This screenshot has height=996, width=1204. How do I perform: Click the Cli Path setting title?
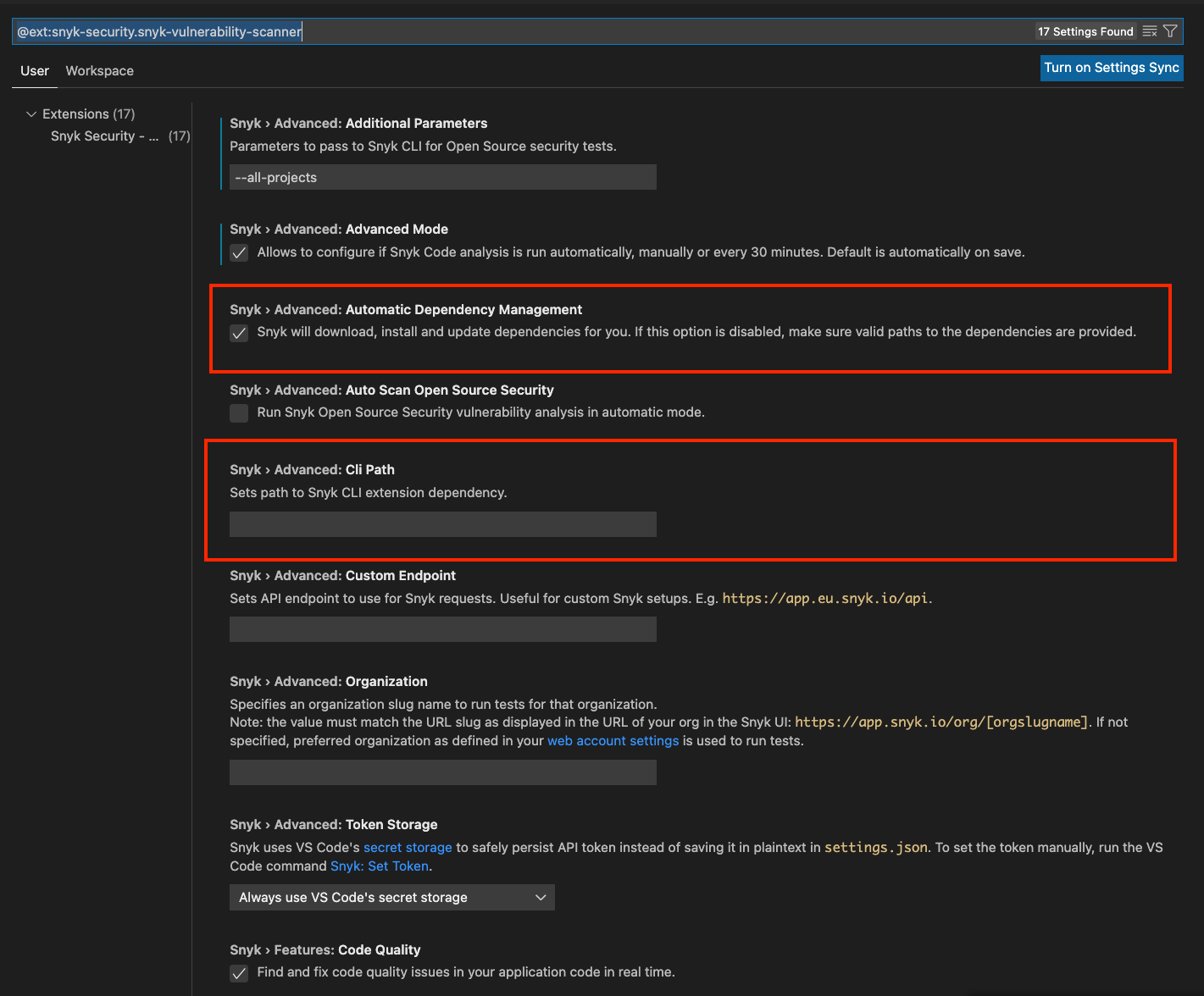pyautogui.click(x=312, y=469)
